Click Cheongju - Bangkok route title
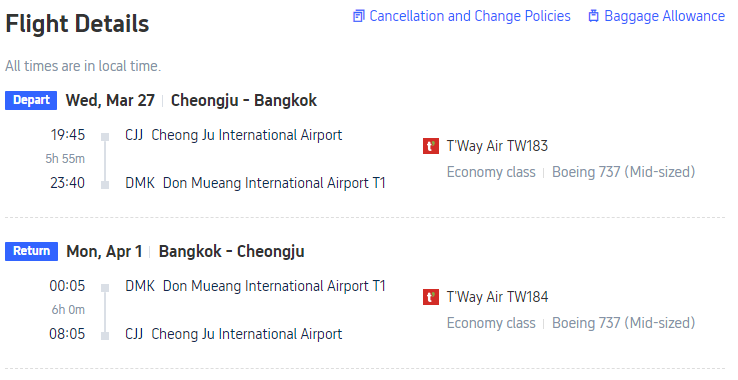Image resolution: width=738 pixels, height=380 pixels. [244, 101]
